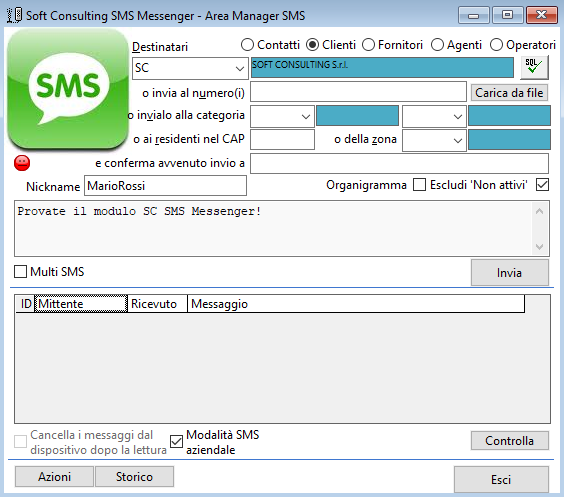The image size is (564, 497).
Task: Open the first categoria dropdown
Action: click(306, 117)
